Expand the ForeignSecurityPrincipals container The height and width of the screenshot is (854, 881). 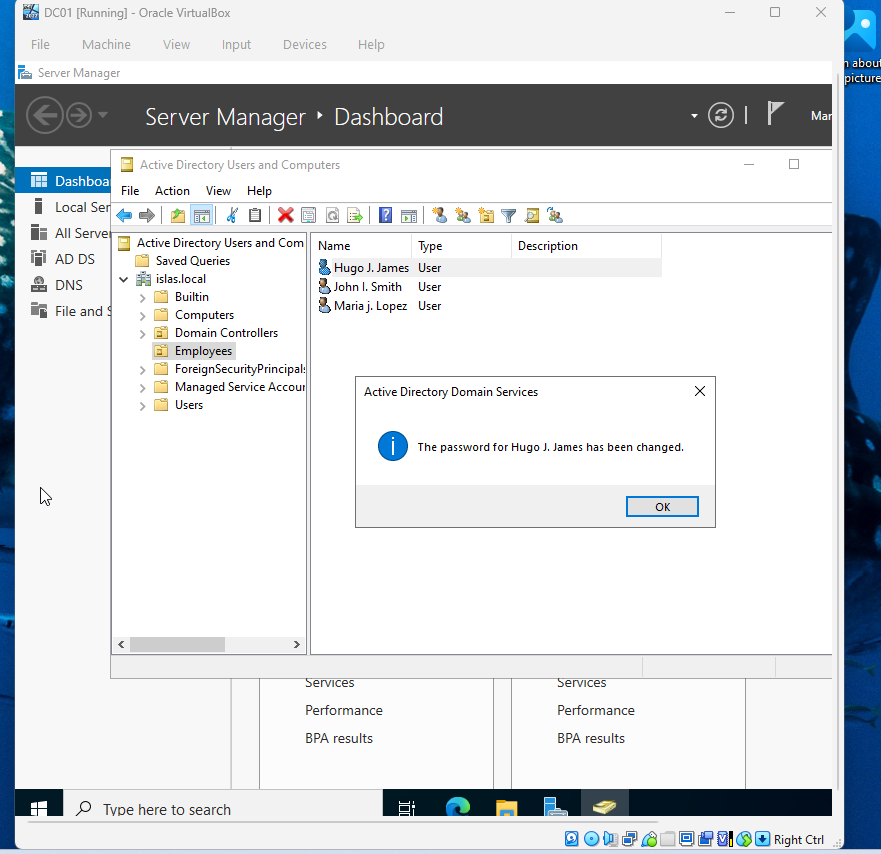[x=142, y=370]
